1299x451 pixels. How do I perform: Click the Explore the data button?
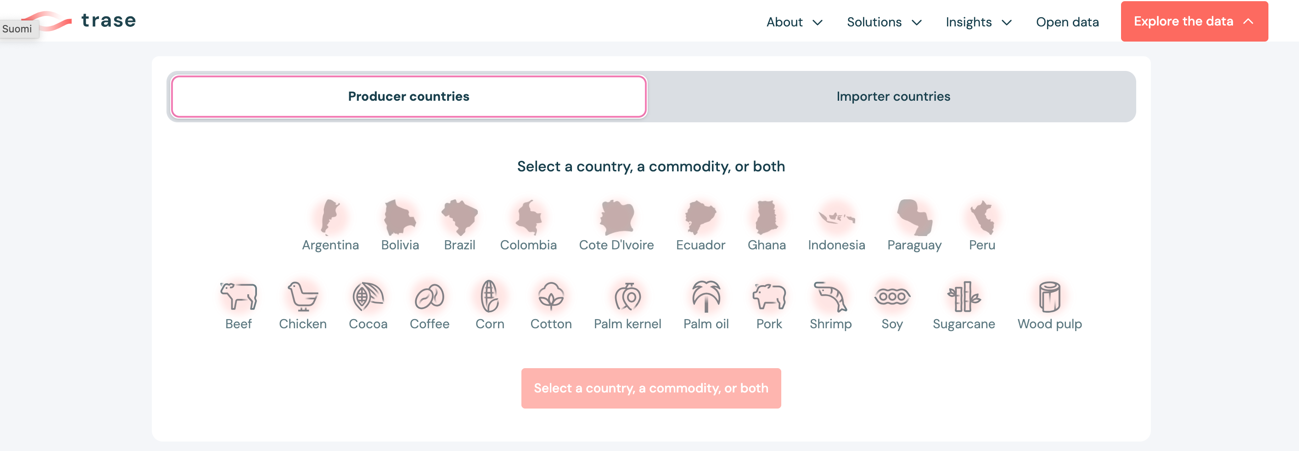click(1193, 22)
